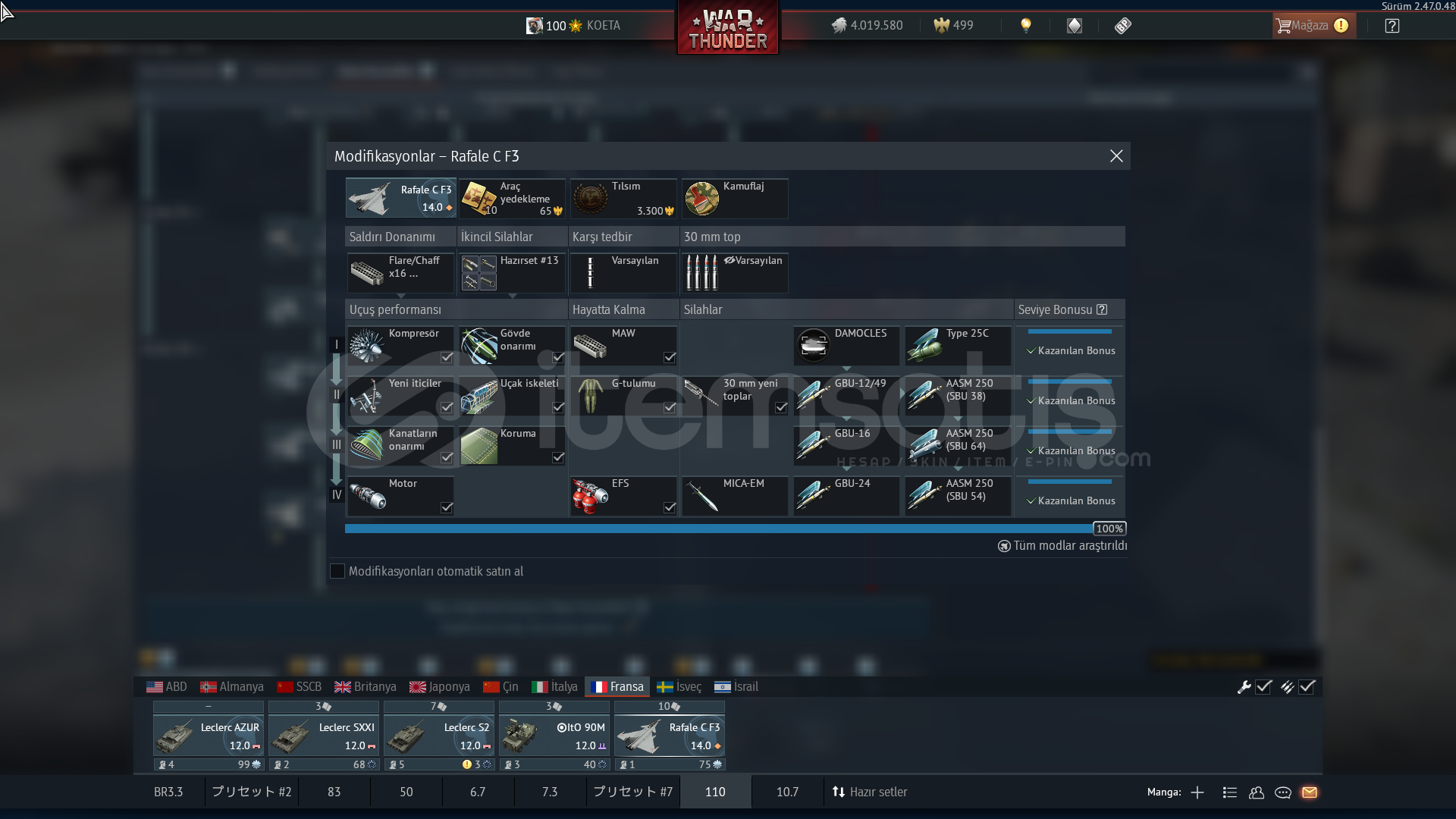
Task: Select the Koruma modification
Action: (x=512, y=446)
